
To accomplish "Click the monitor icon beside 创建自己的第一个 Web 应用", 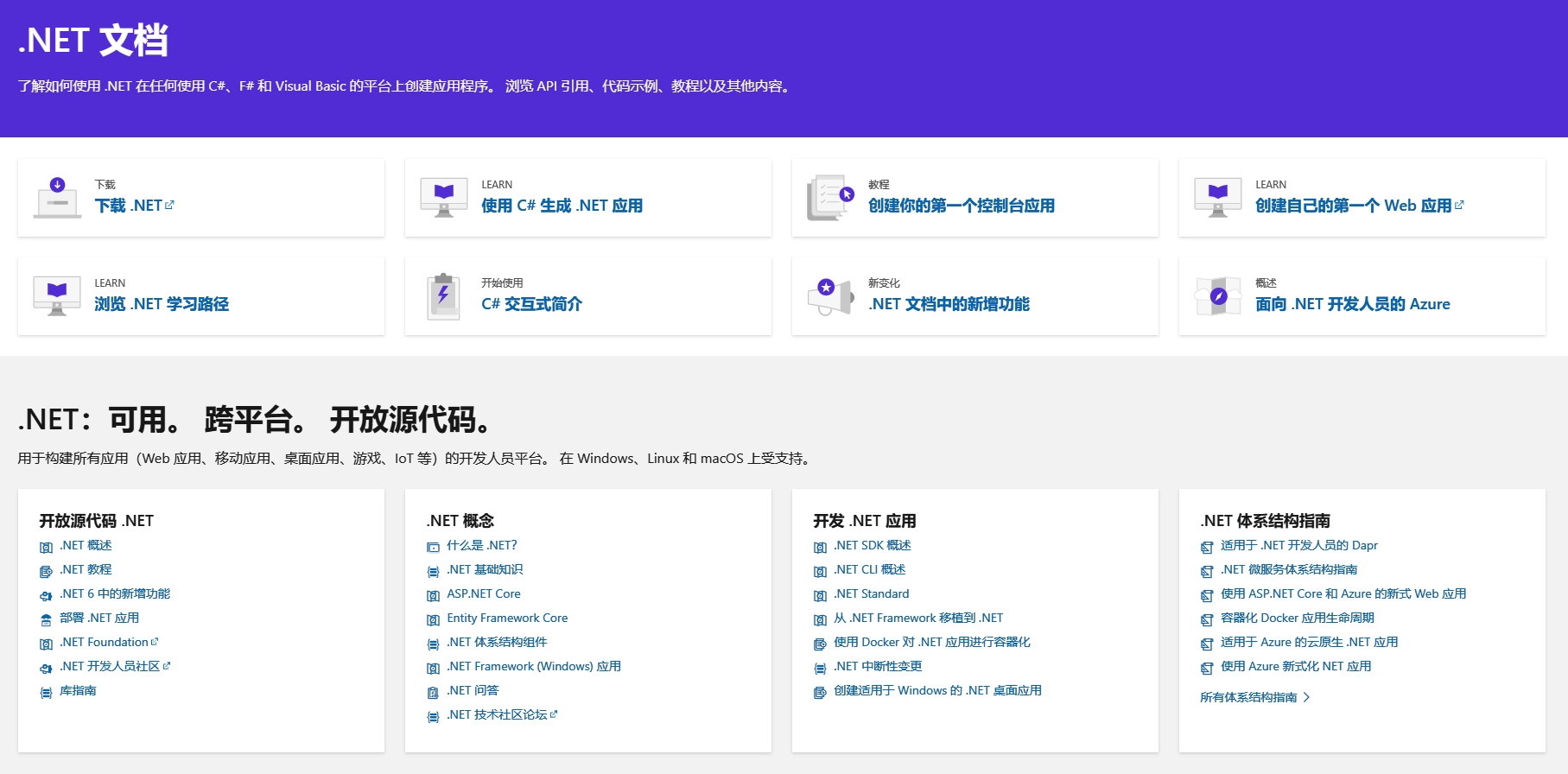I will tap(1218, 198).
